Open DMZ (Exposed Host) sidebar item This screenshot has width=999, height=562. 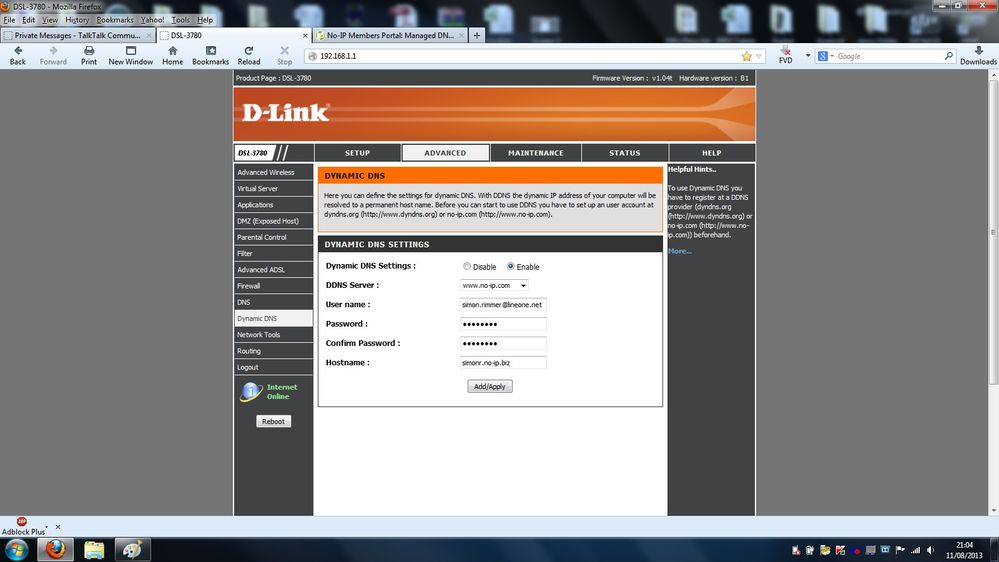coord(273,221)
